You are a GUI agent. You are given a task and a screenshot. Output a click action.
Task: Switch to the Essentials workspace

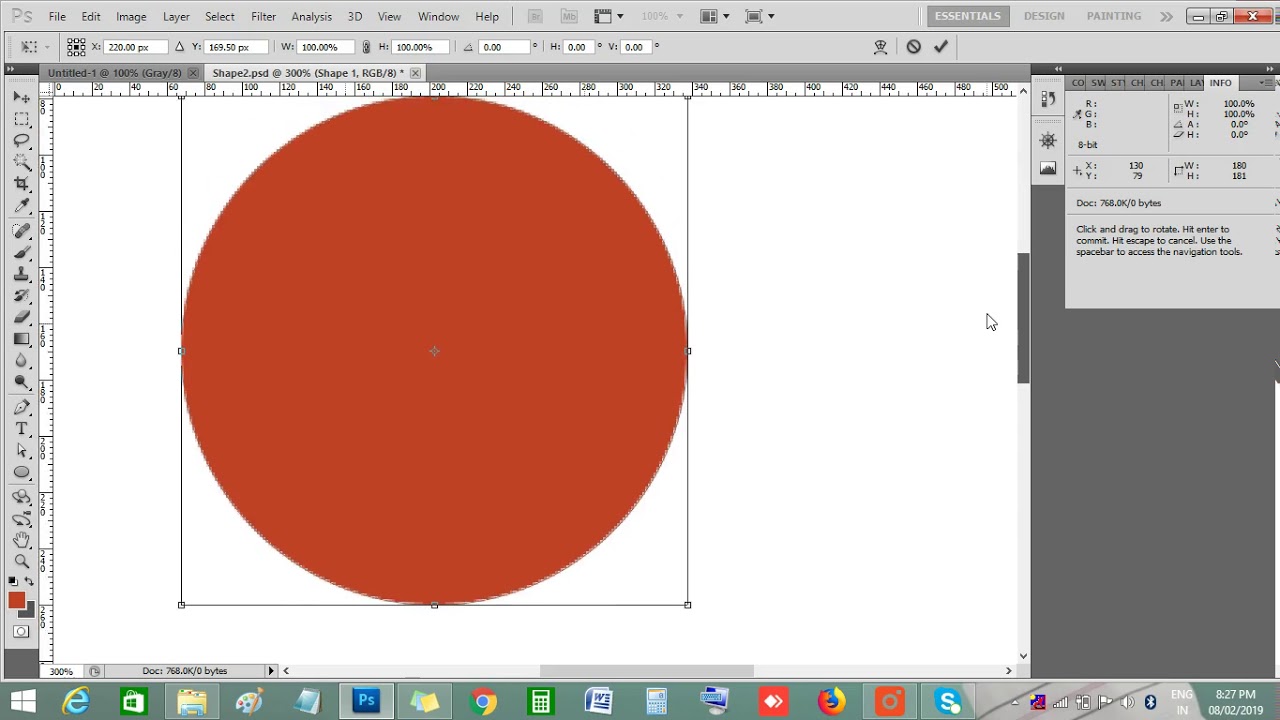click(967, 16)
